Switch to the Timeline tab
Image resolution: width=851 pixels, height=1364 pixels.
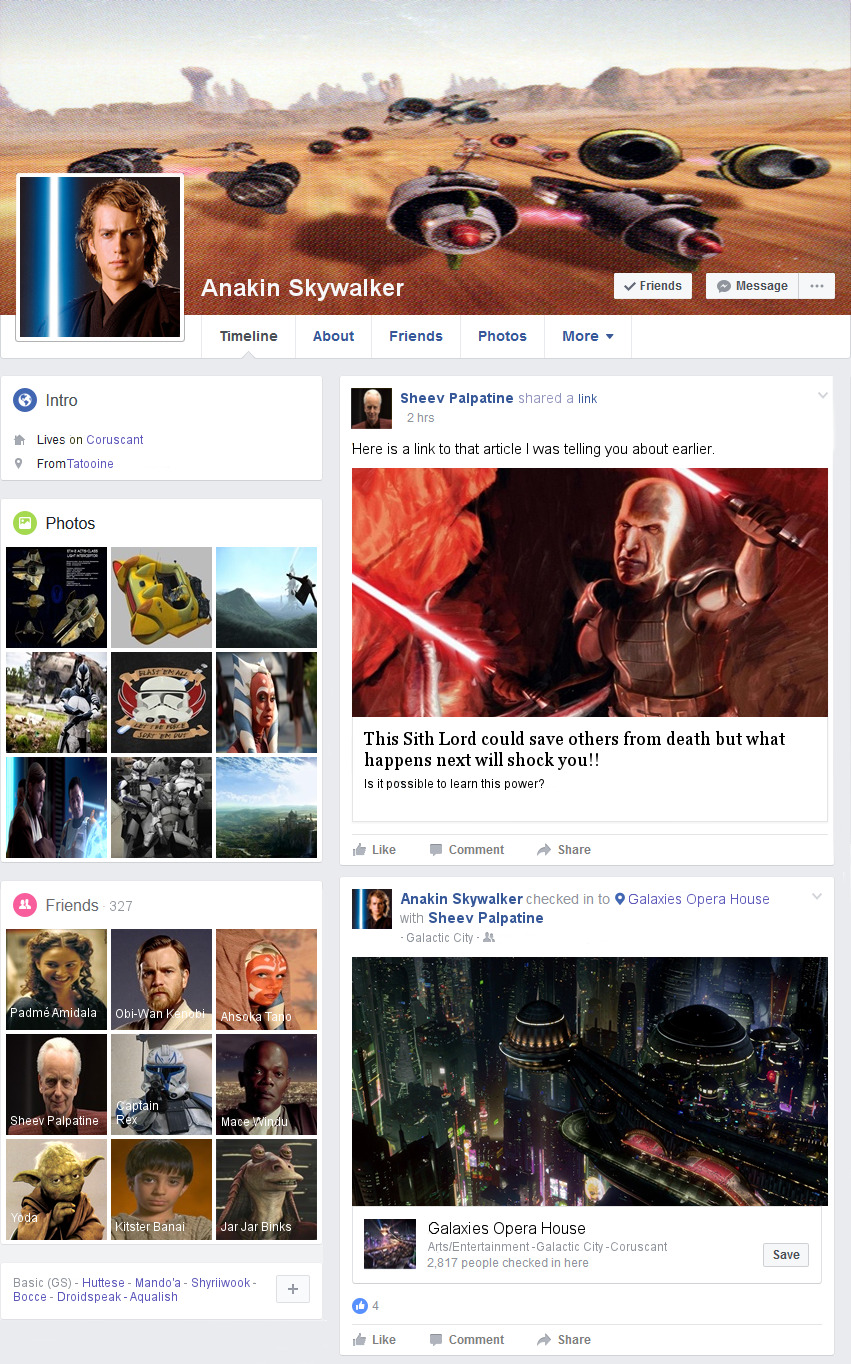point(249,336)
